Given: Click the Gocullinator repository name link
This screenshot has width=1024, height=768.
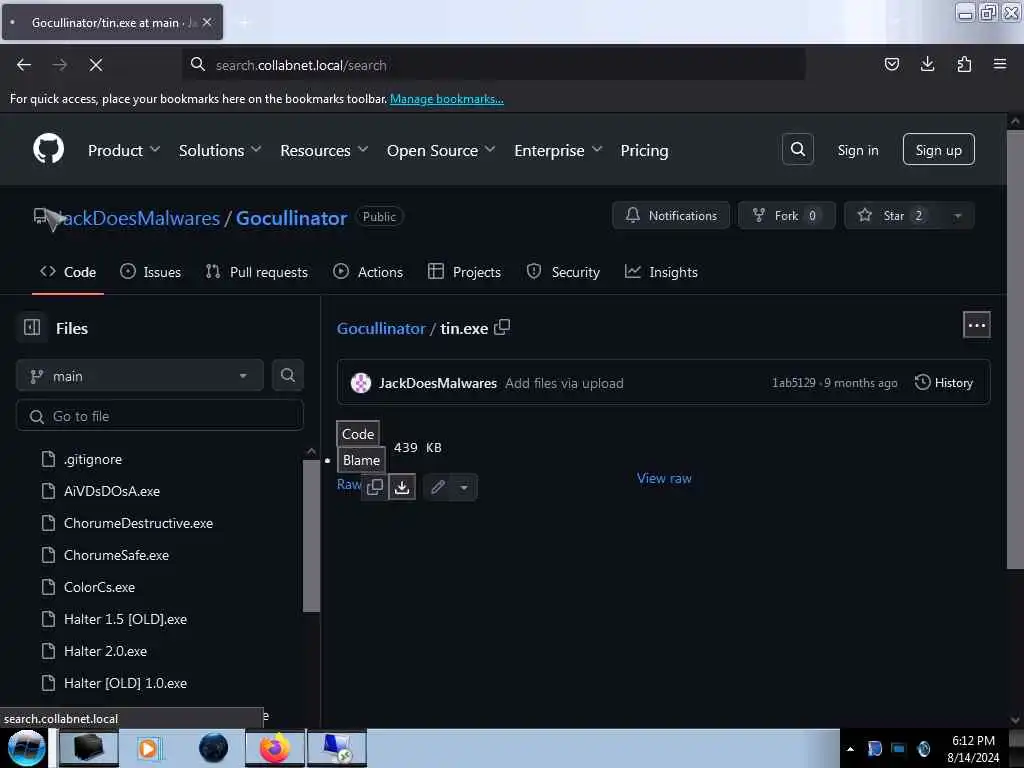Looking at the screenshot, I should (x=291, y=217).
